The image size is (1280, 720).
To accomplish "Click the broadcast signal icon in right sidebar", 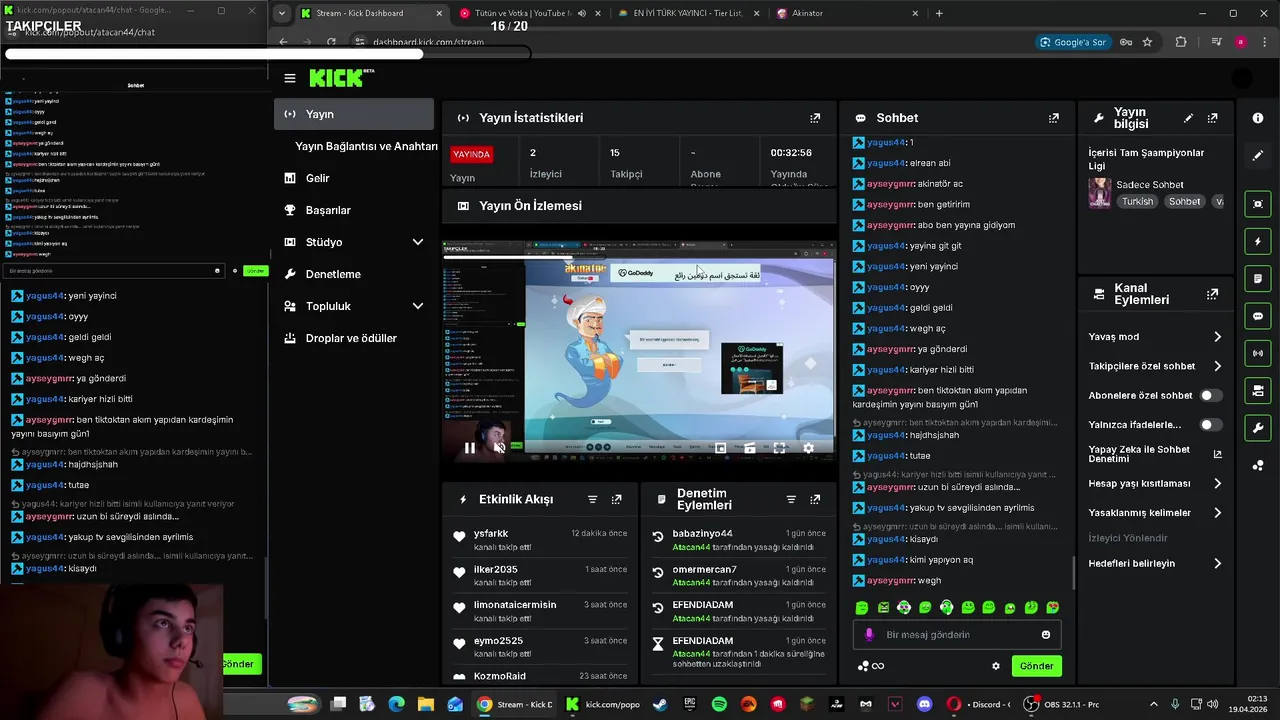I will click(x=1258, y=353).
